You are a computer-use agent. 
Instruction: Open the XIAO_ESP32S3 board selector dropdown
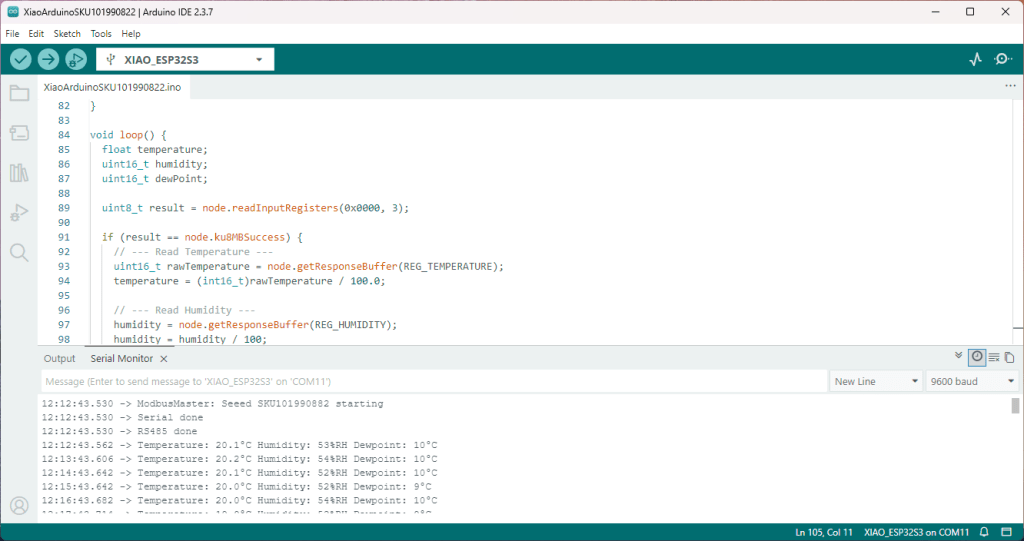coord(185,60)
